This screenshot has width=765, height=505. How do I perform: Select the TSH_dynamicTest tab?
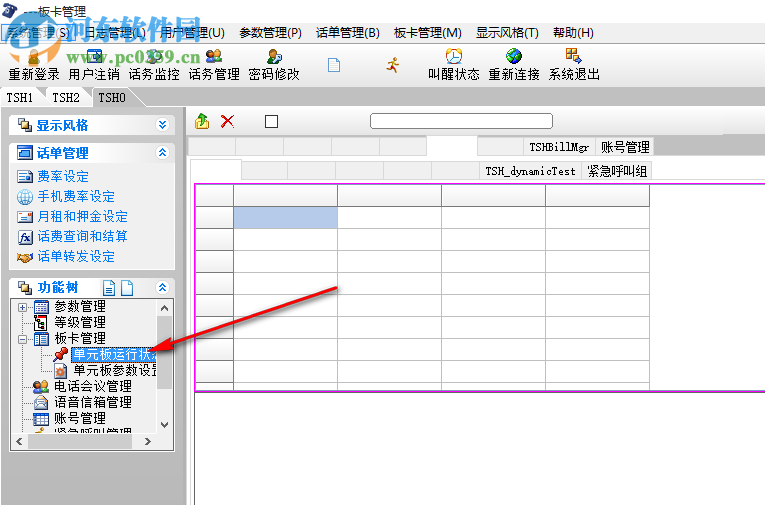pos(530,171)
